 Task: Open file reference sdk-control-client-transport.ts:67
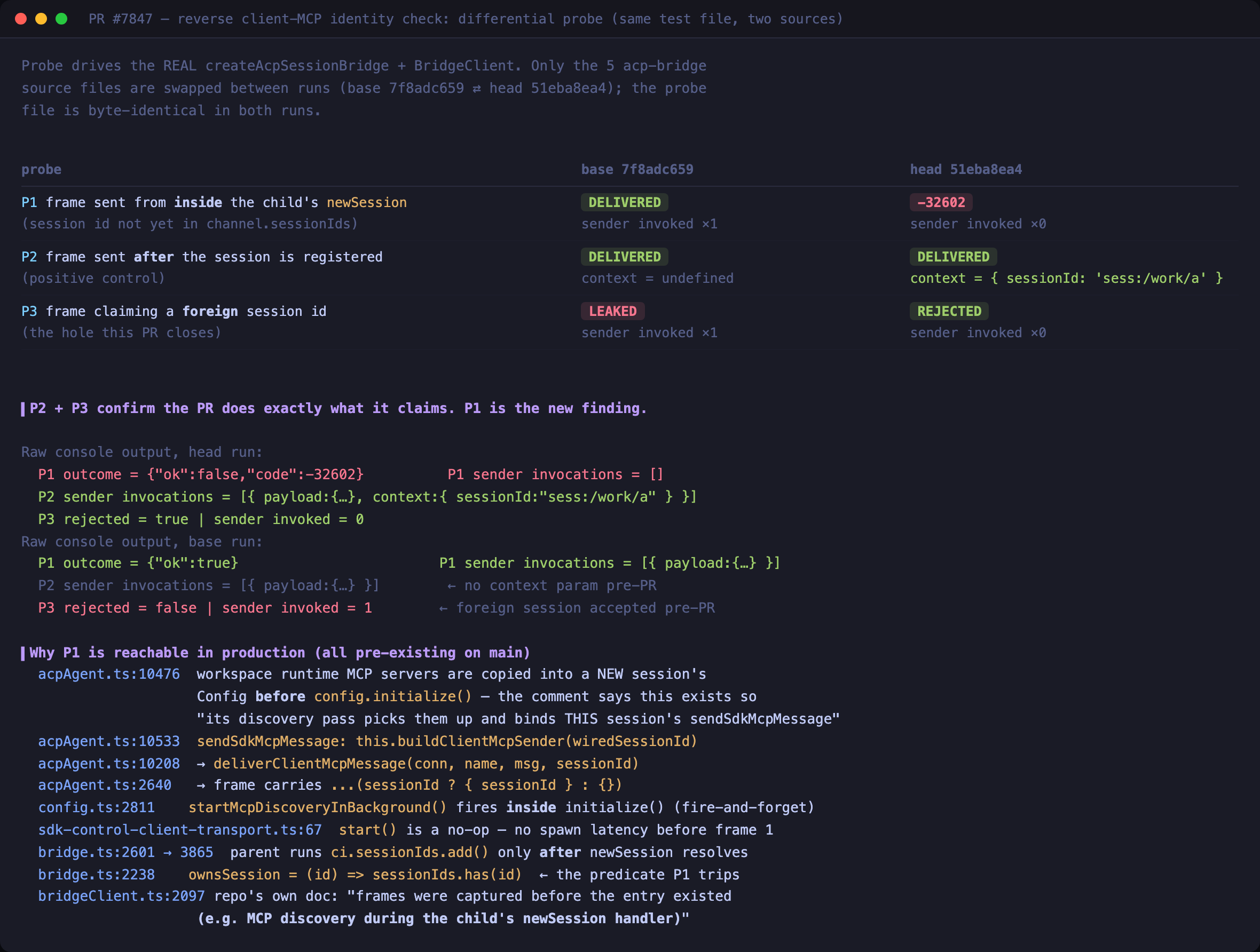tap(180, 830)
